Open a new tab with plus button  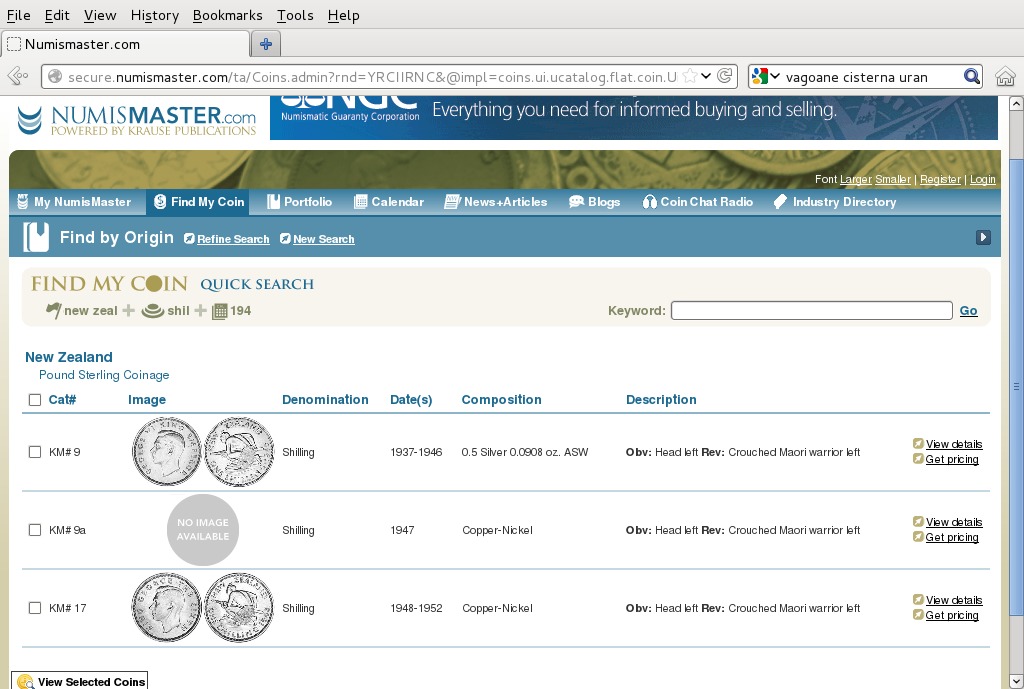pos(266,44)
